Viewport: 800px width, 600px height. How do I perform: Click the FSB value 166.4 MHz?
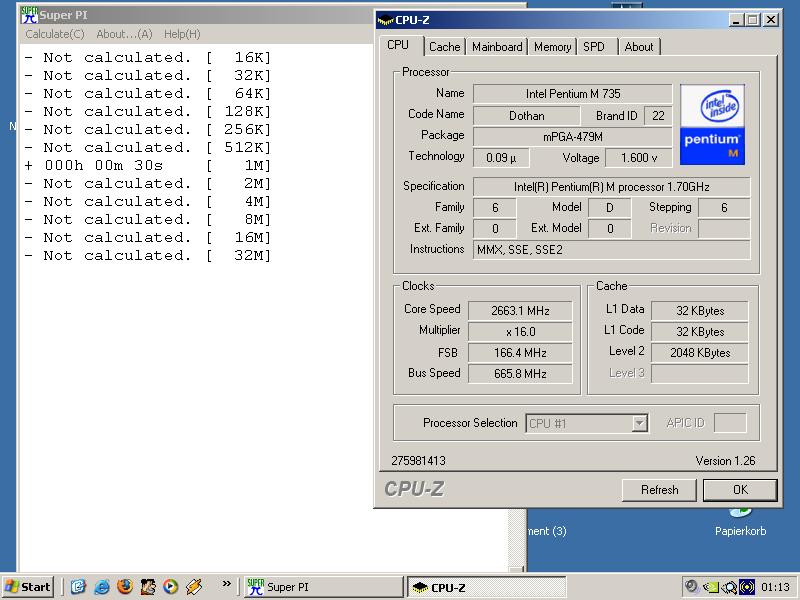(520, 353)
